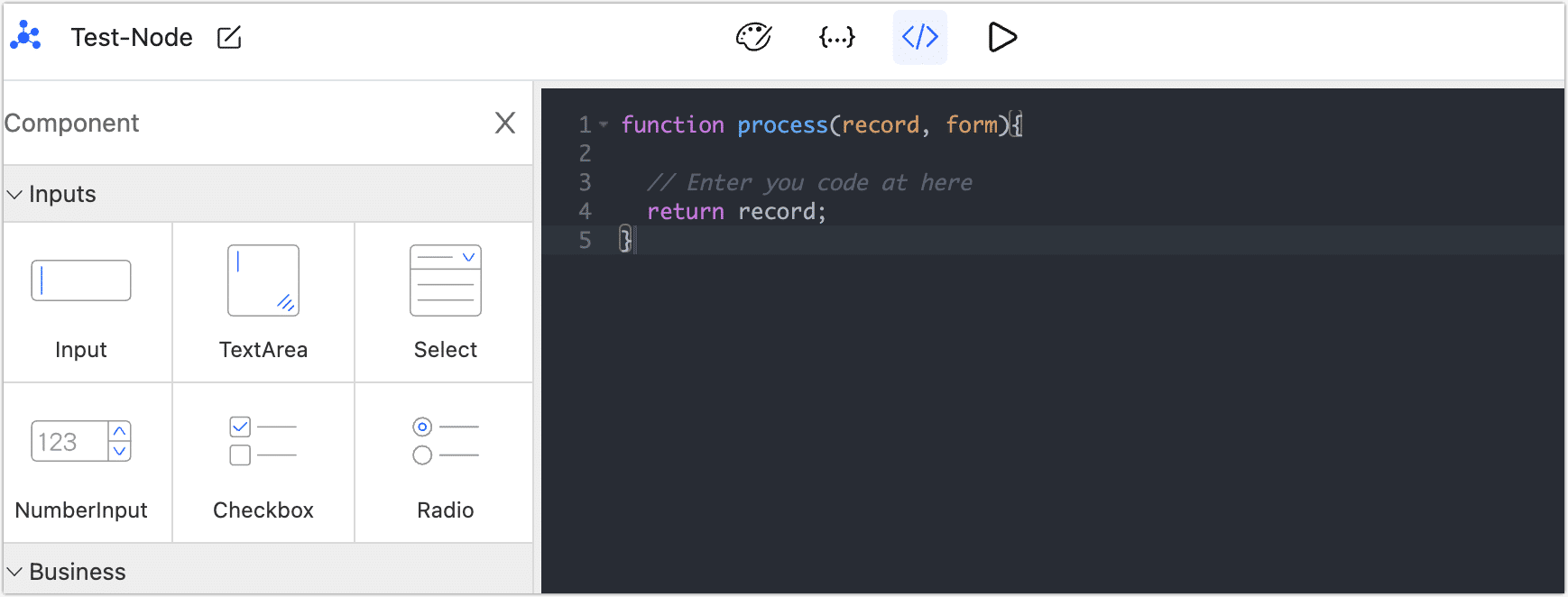Click the Test-Node title text
Image resolution: width=1568 pixels, height=597 pixels.
[x=132, y=37]
